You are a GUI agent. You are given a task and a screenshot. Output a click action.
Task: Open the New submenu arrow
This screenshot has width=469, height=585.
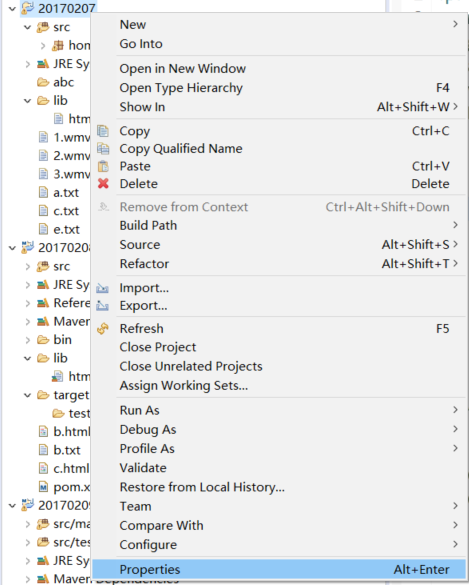455,24
